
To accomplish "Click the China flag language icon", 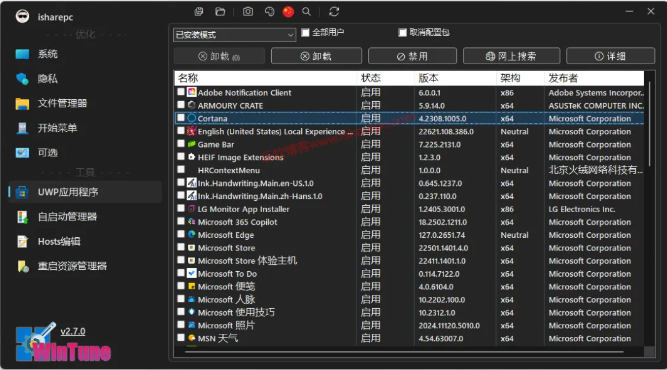I will coord(288,12).
